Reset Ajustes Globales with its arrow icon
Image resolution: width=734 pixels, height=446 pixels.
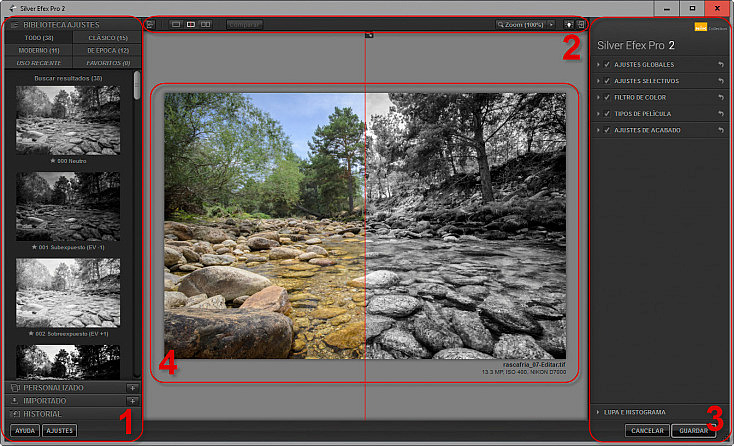click(721, 65)
